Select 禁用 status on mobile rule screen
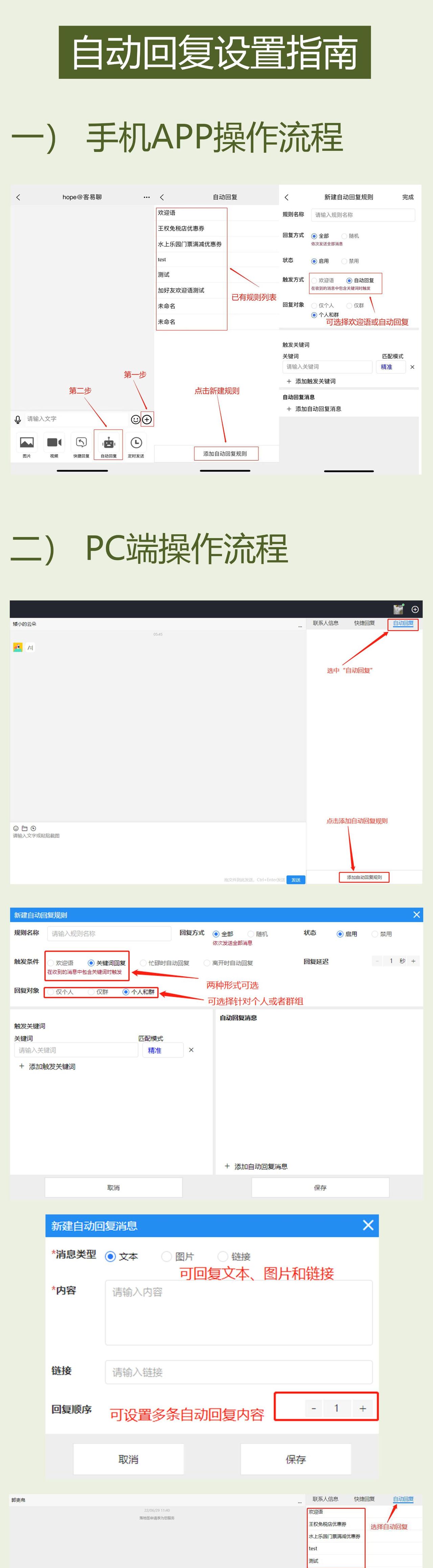433x1568 pixels. (x=350, y=261)
